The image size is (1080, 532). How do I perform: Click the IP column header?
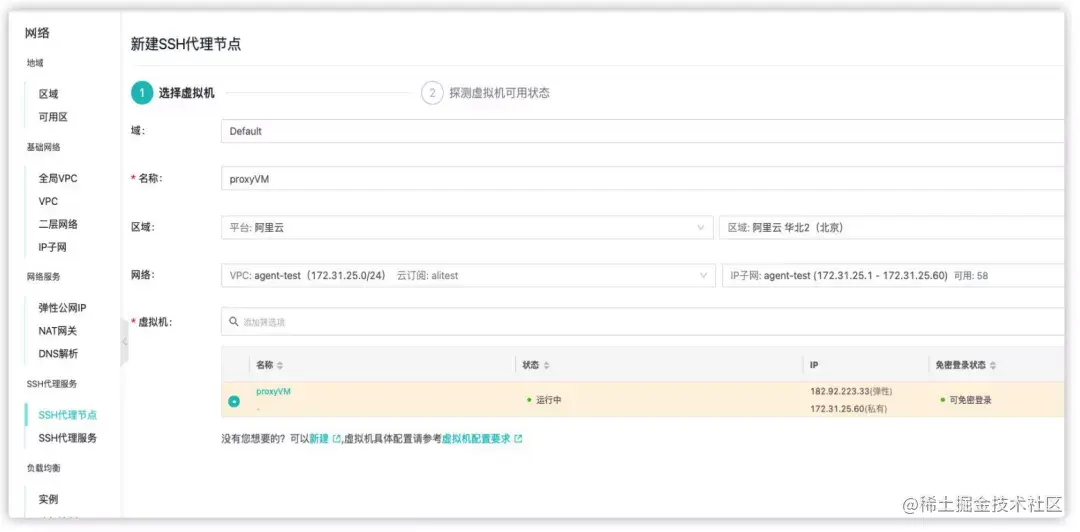(814, 365)
